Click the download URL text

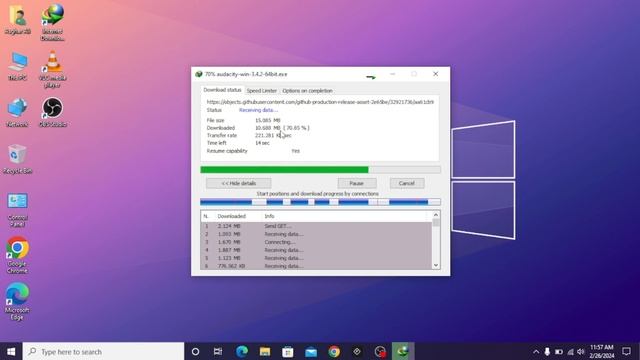(320, 102)
